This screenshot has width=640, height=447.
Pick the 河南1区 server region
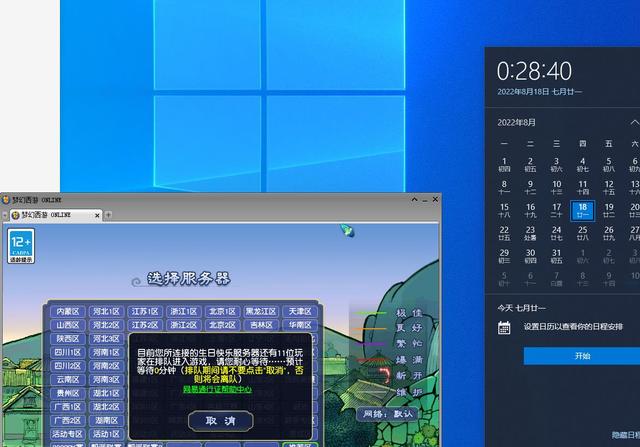(106, 352)
